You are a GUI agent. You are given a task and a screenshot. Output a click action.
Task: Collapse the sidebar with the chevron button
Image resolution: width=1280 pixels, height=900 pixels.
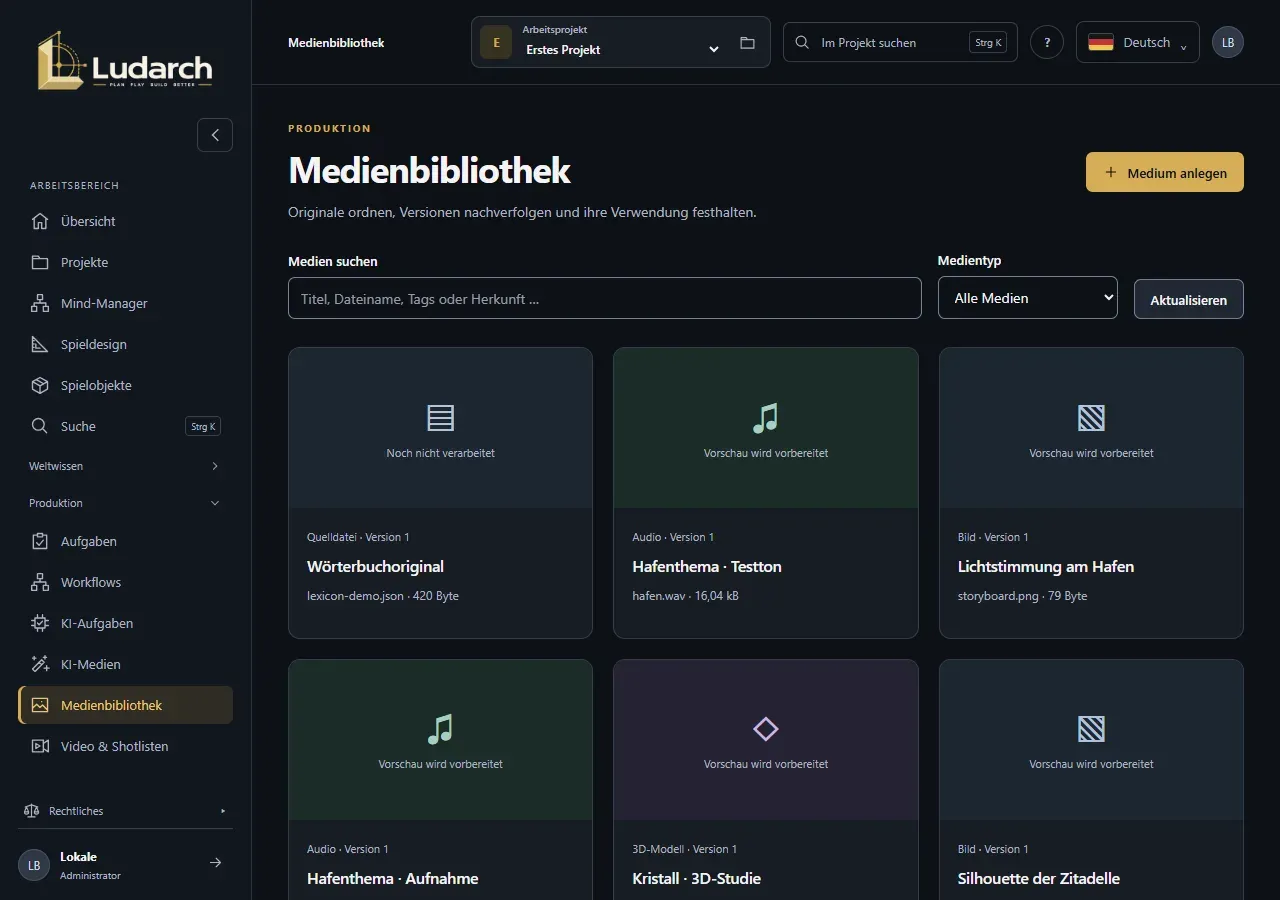click(215, 135)
